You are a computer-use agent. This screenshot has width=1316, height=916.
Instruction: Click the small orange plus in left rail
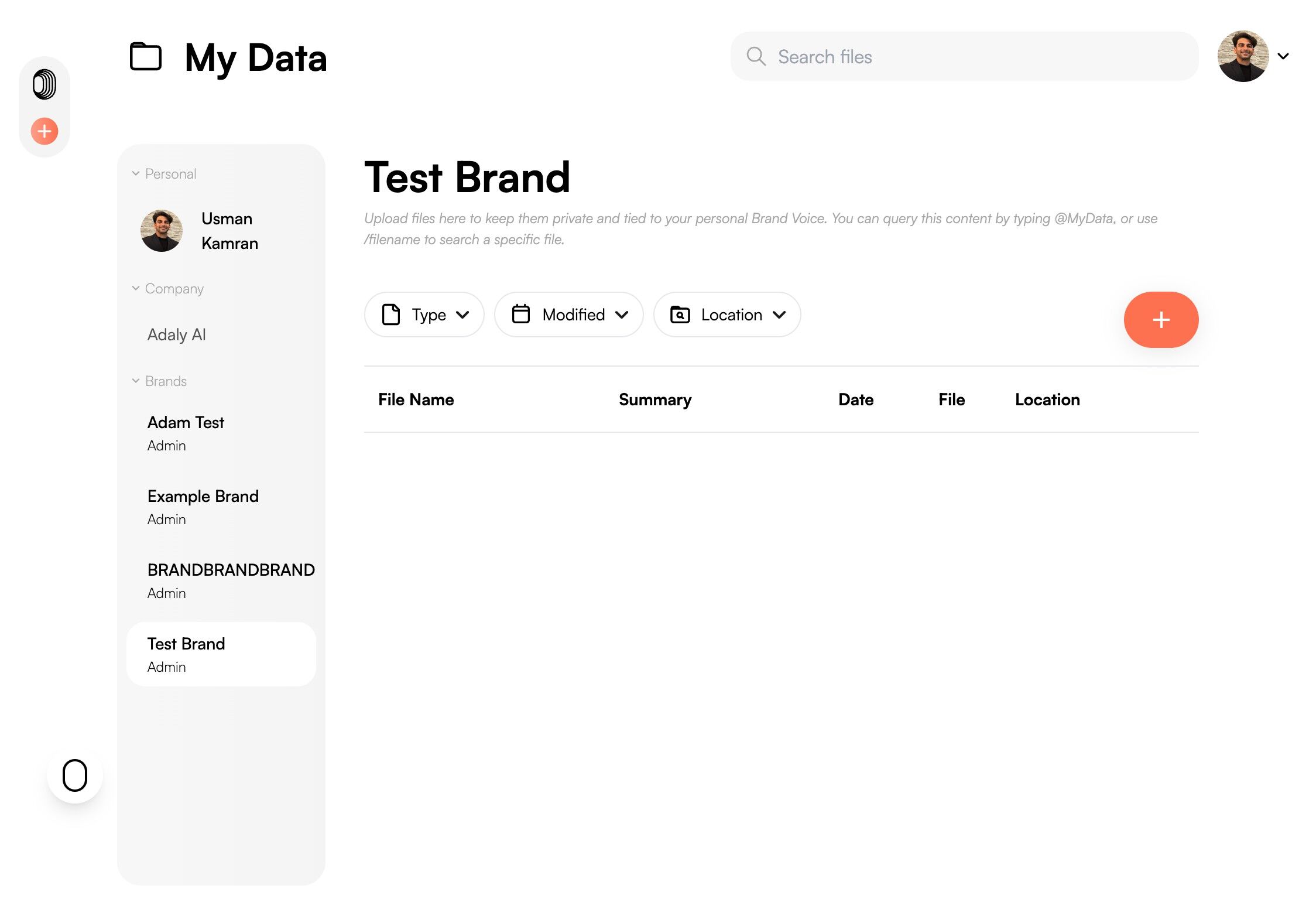click(44, 131)
